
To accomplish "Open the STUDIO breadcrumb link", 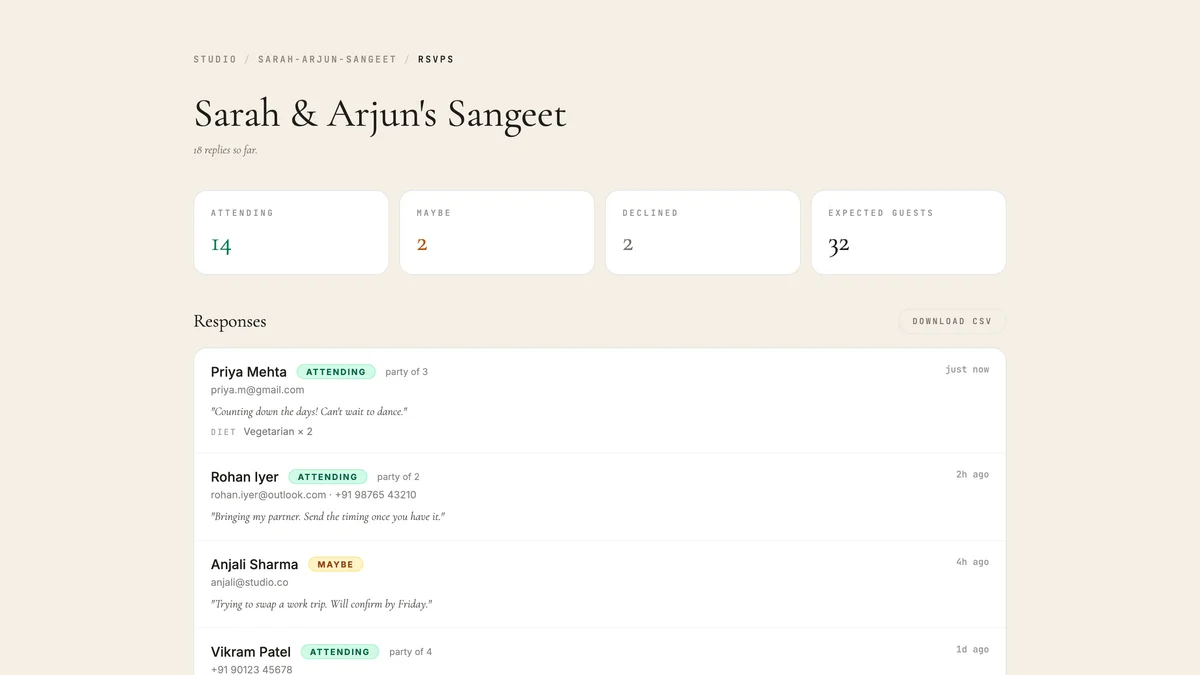I will pos(215,59).
